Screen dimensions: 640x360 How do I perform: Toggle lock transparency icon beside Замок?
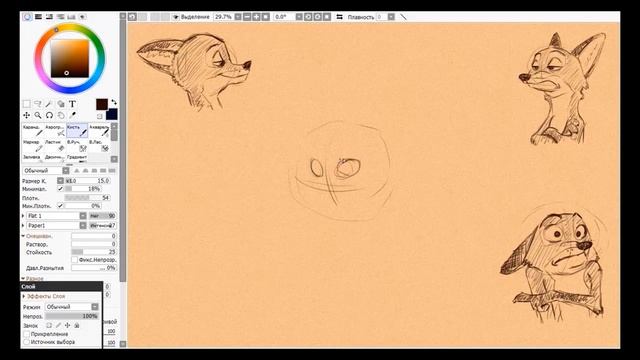click(x=49, y=325)
